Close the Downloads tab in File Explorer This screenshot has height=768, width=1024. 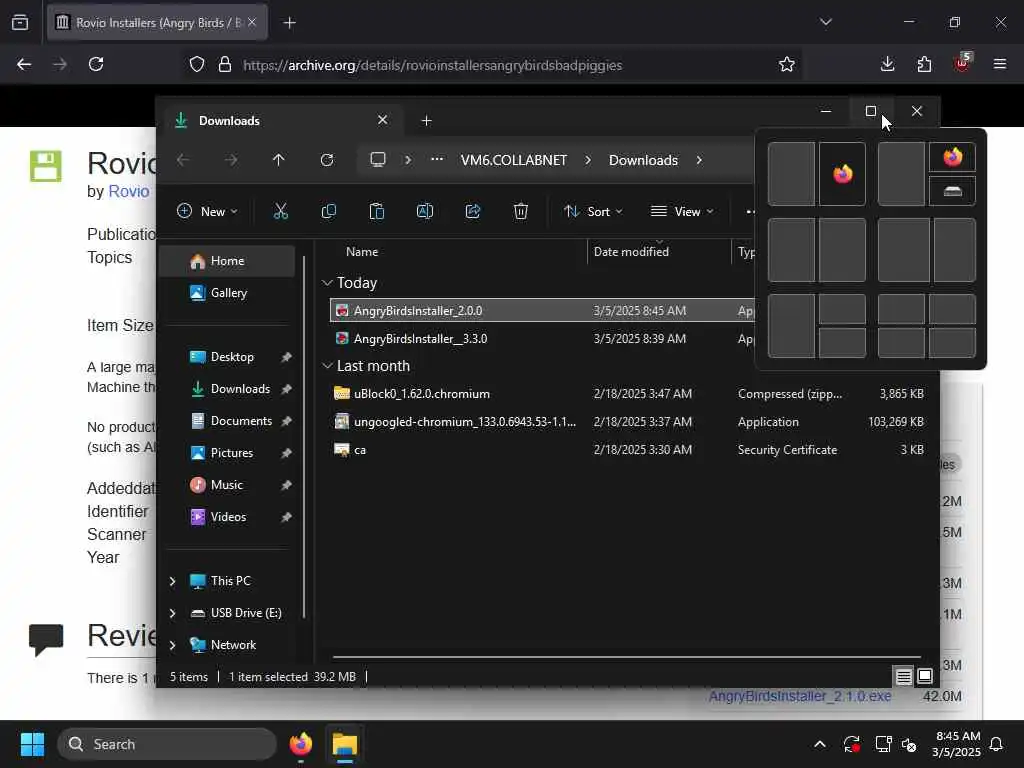pos(383,120)
